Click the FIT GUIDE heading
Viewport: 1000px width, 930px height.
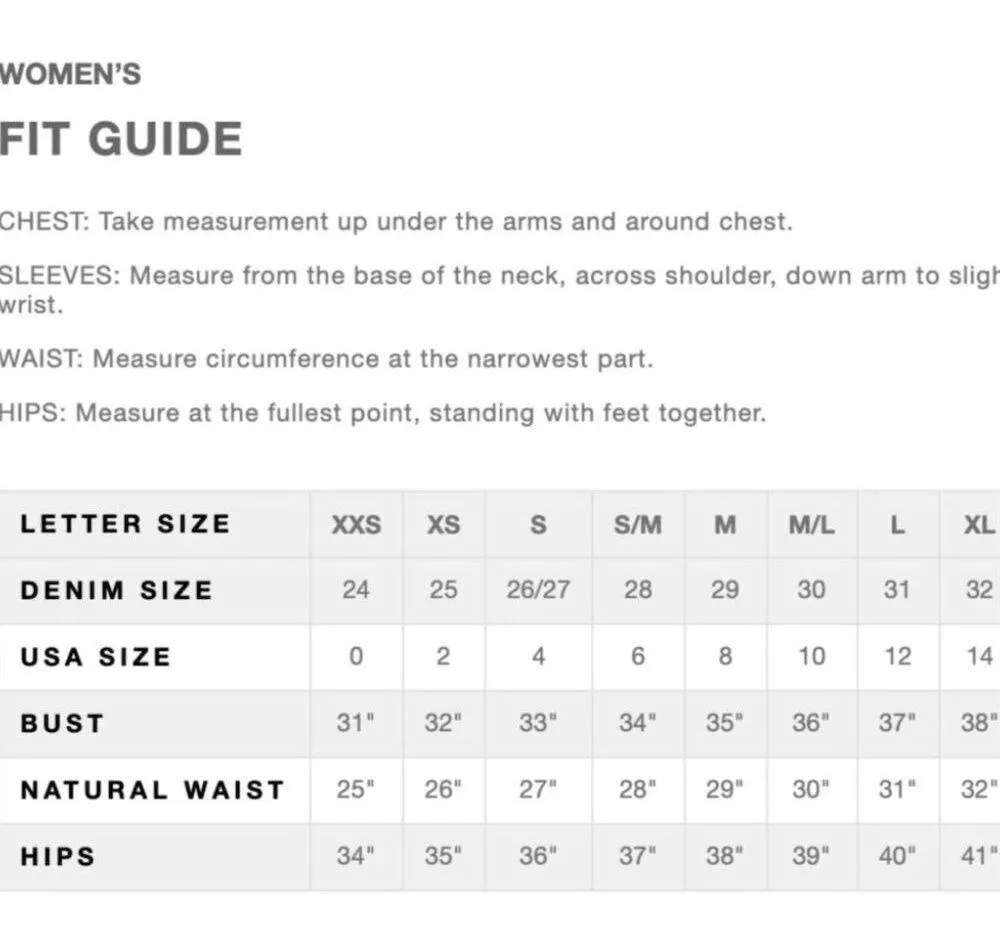121,139
